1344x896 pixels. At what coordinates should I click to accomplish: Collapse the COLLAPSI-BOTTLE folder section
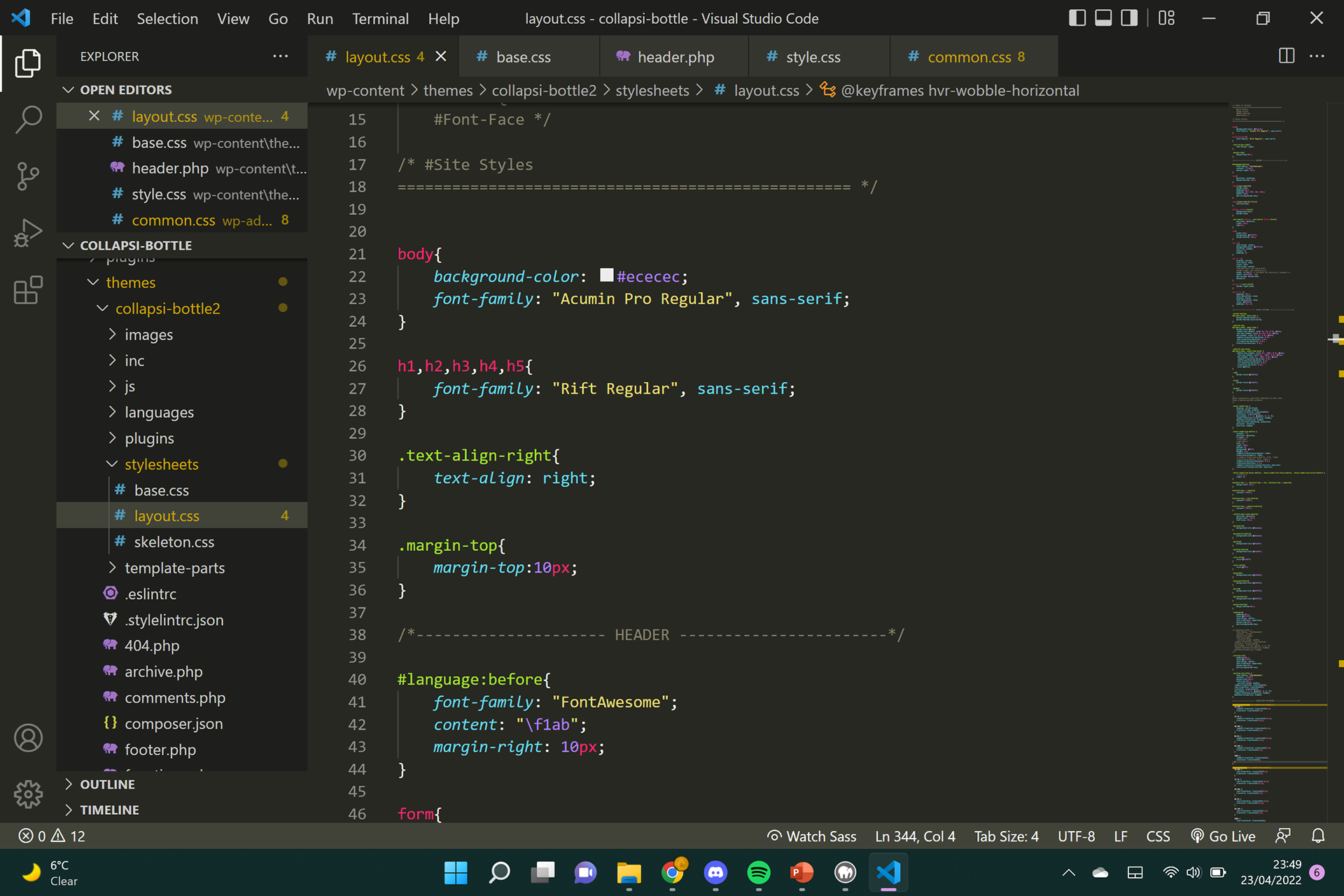coord(69,246)
